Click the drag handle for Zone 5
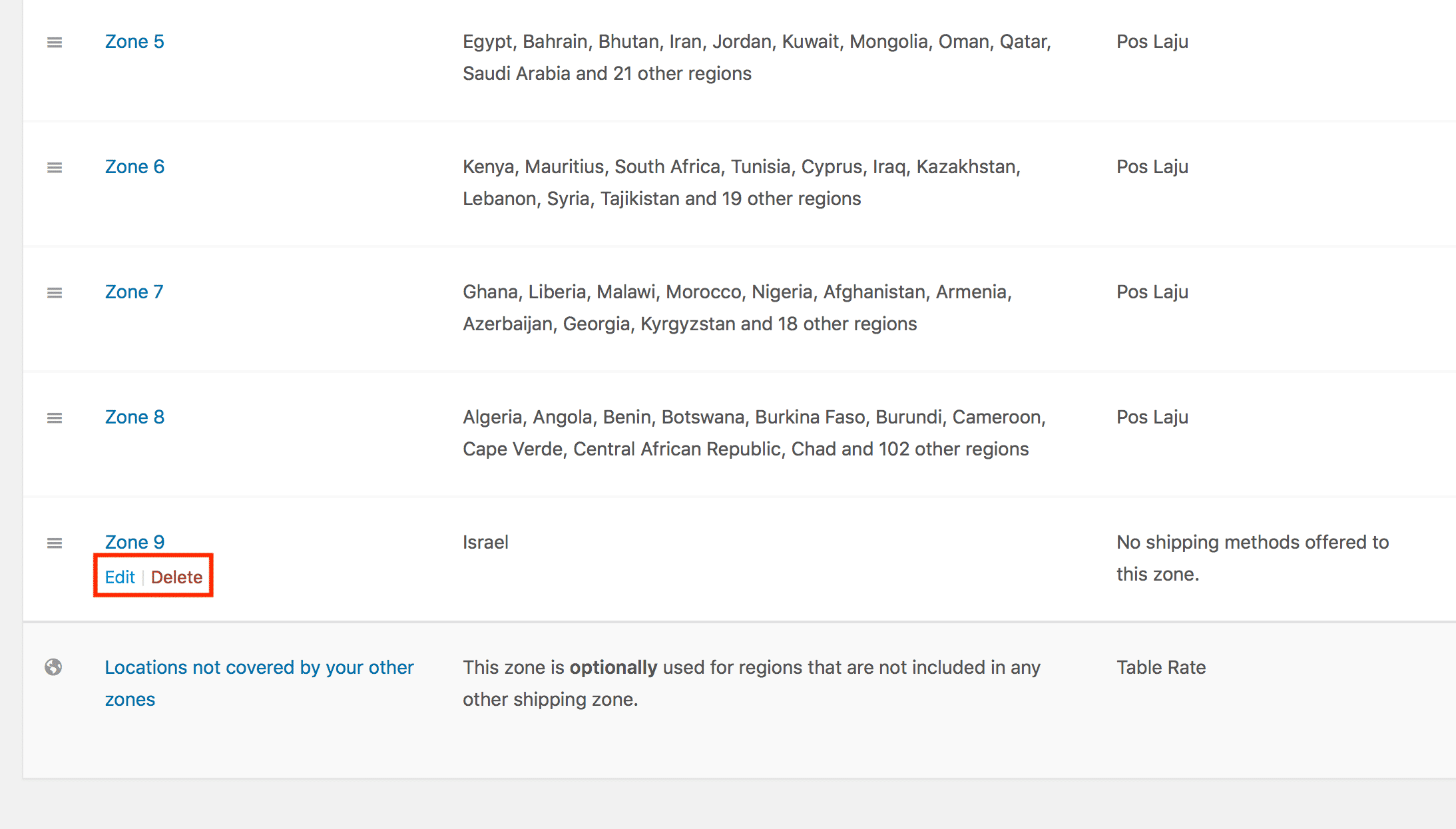This screenshot has width=1456, height=829. tap(55, 43)
